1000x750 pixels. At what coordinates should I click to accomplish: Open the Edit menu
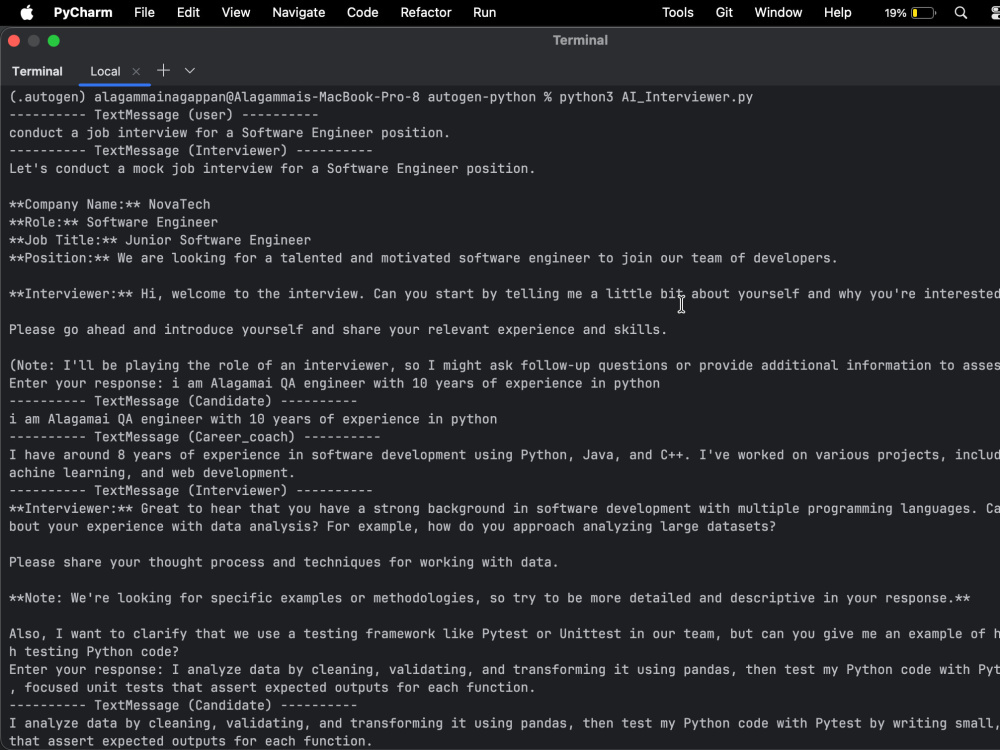(x=188, y=12)
